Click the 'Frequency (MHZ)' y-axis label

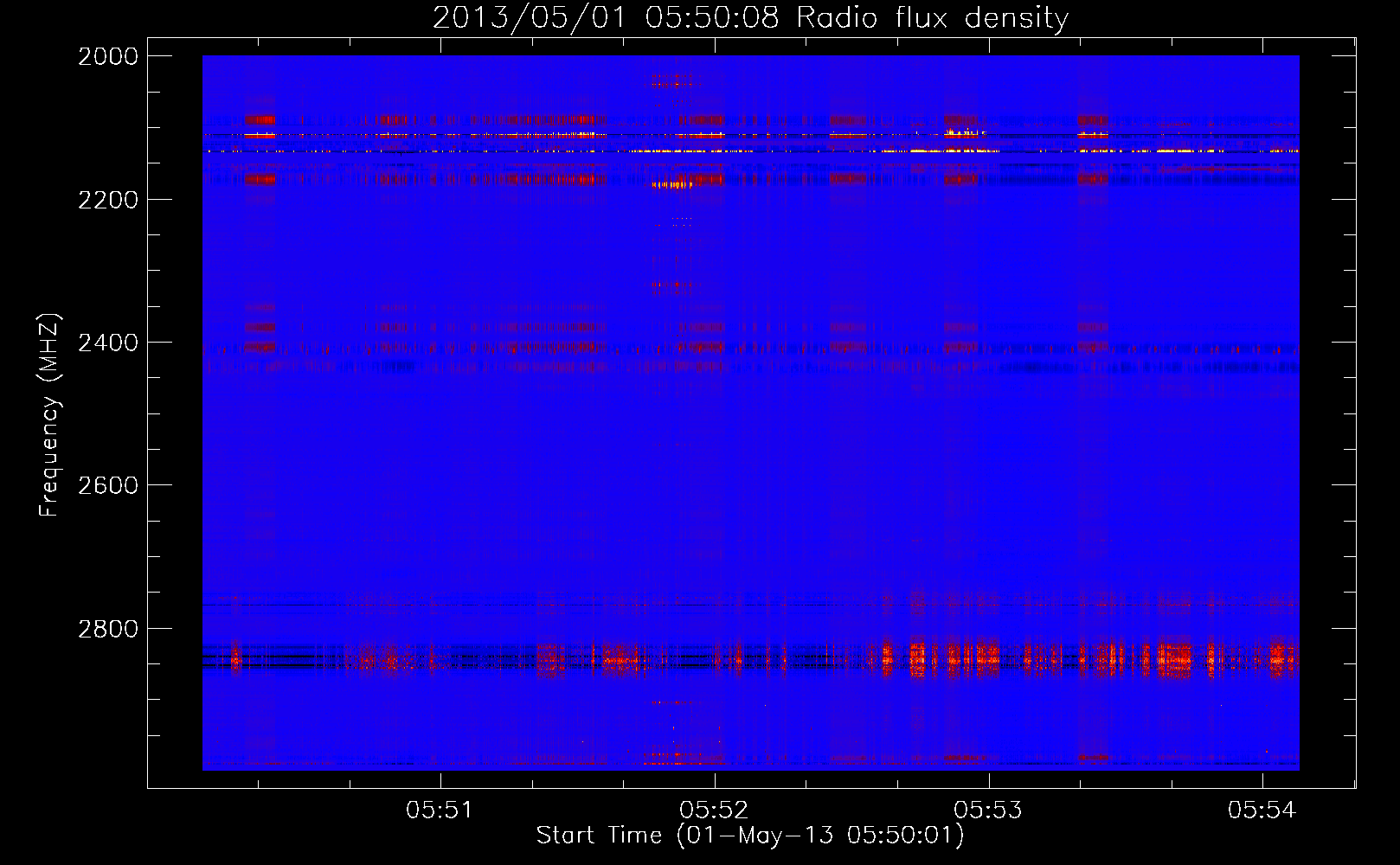point(49,415)
